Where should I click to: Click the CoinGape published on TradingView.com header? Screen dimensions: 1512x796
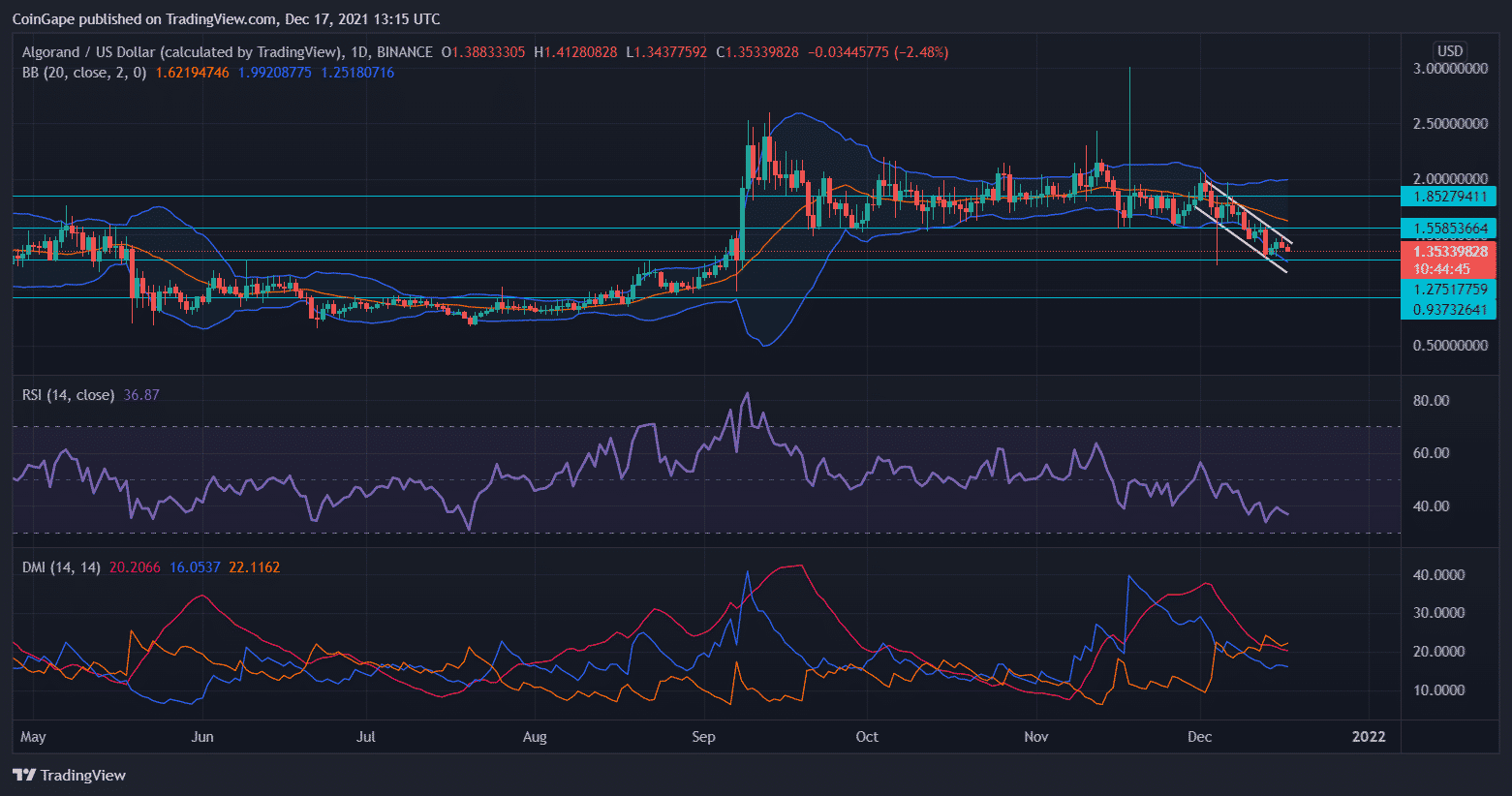226,19
